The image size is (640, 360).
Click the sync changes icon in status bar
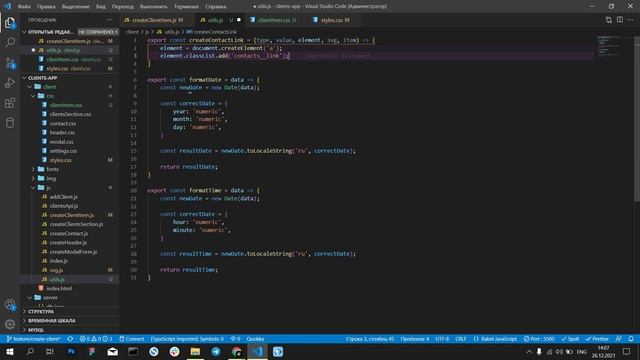point(70,339)
